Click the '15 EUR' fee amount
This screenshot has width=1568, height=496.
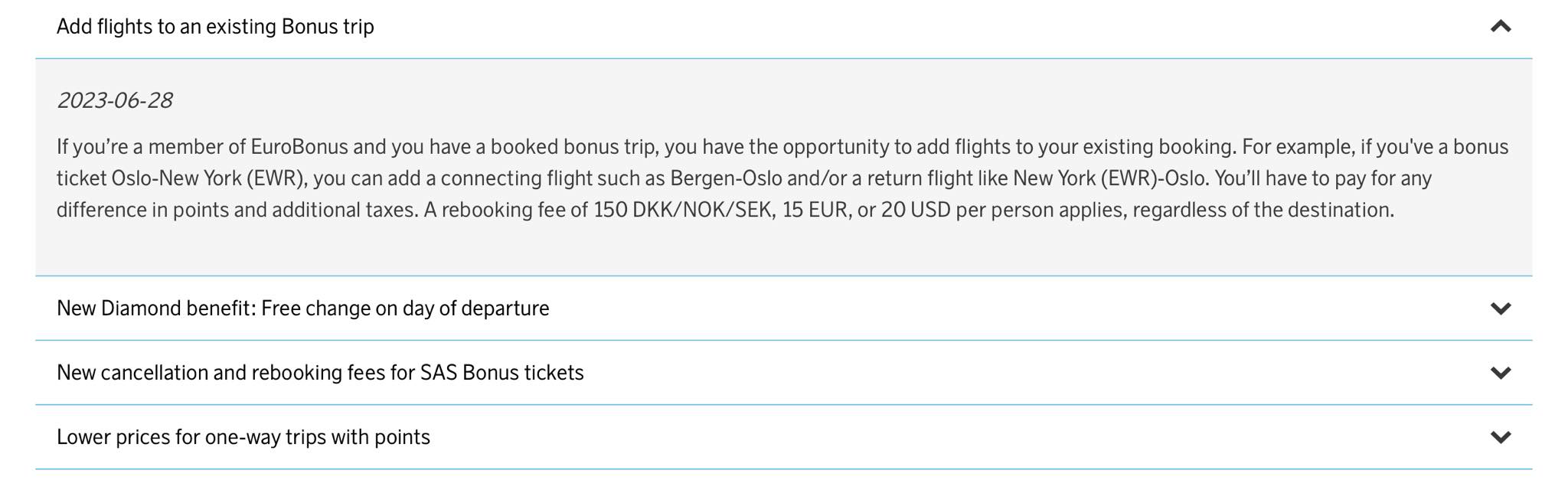pos(815,210)
